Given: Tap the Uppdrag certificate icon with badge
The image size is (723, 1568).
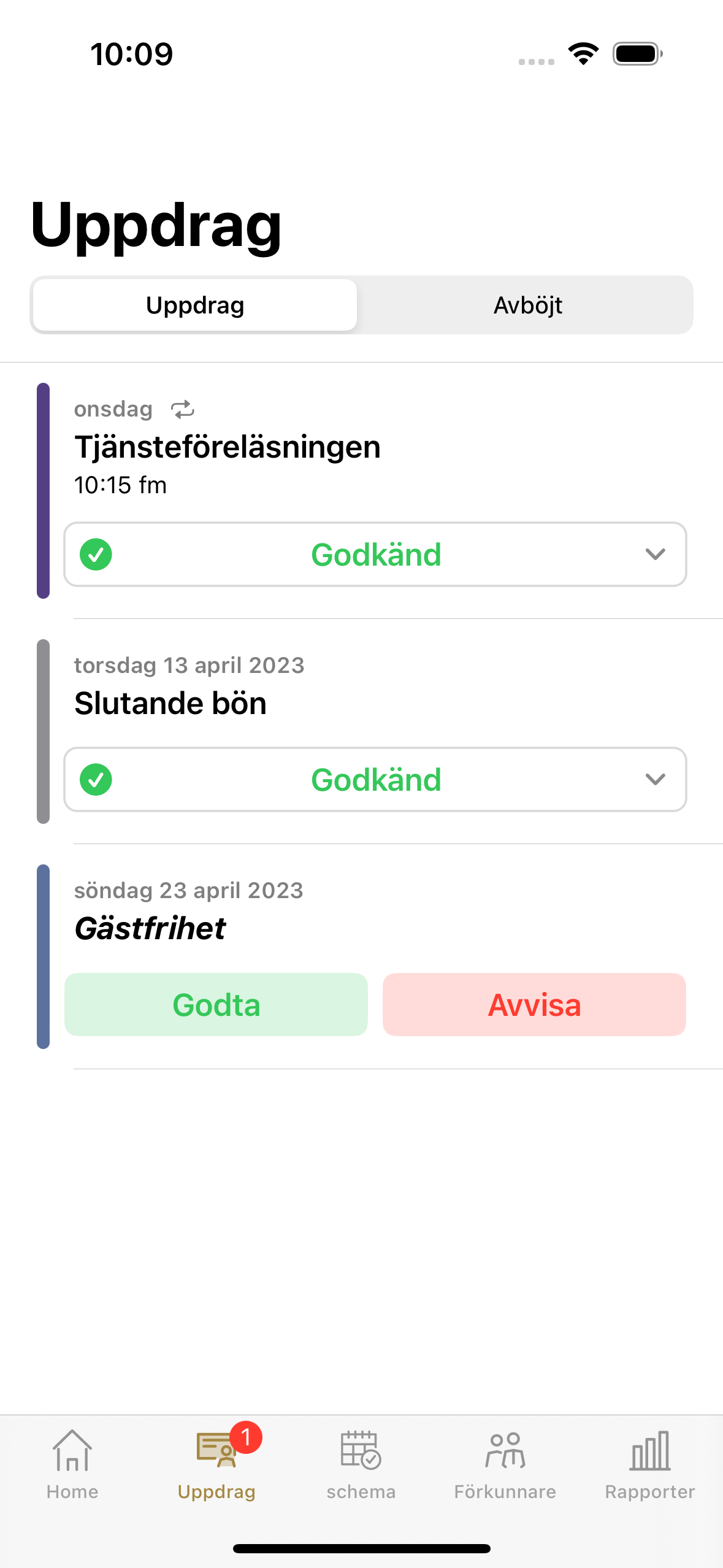Looking at the screenshot, I should coord(217,1450).
